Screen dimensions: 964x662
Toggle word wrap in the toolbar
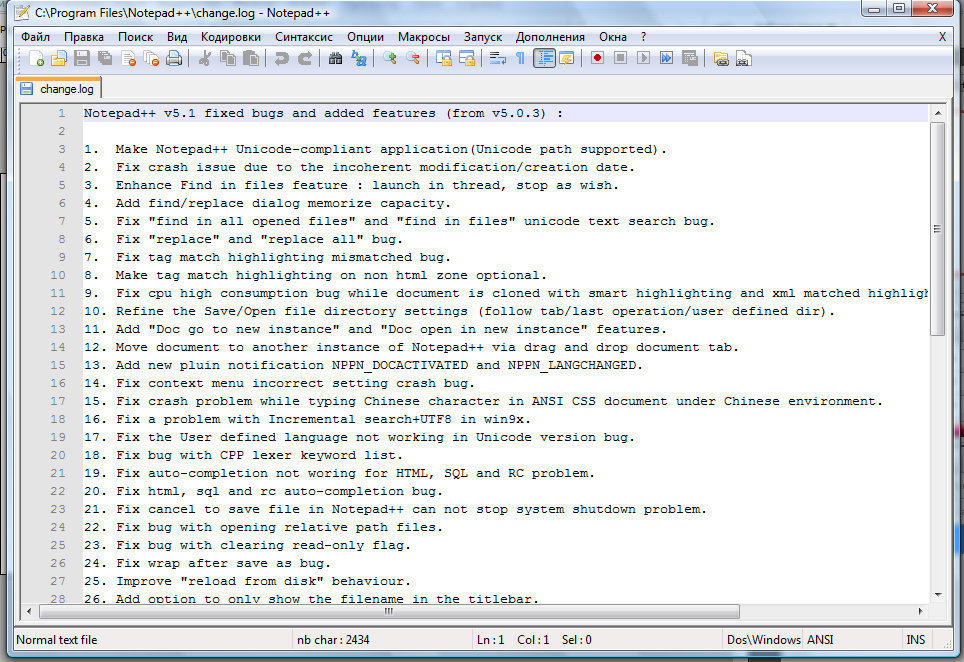coord(497,58)
